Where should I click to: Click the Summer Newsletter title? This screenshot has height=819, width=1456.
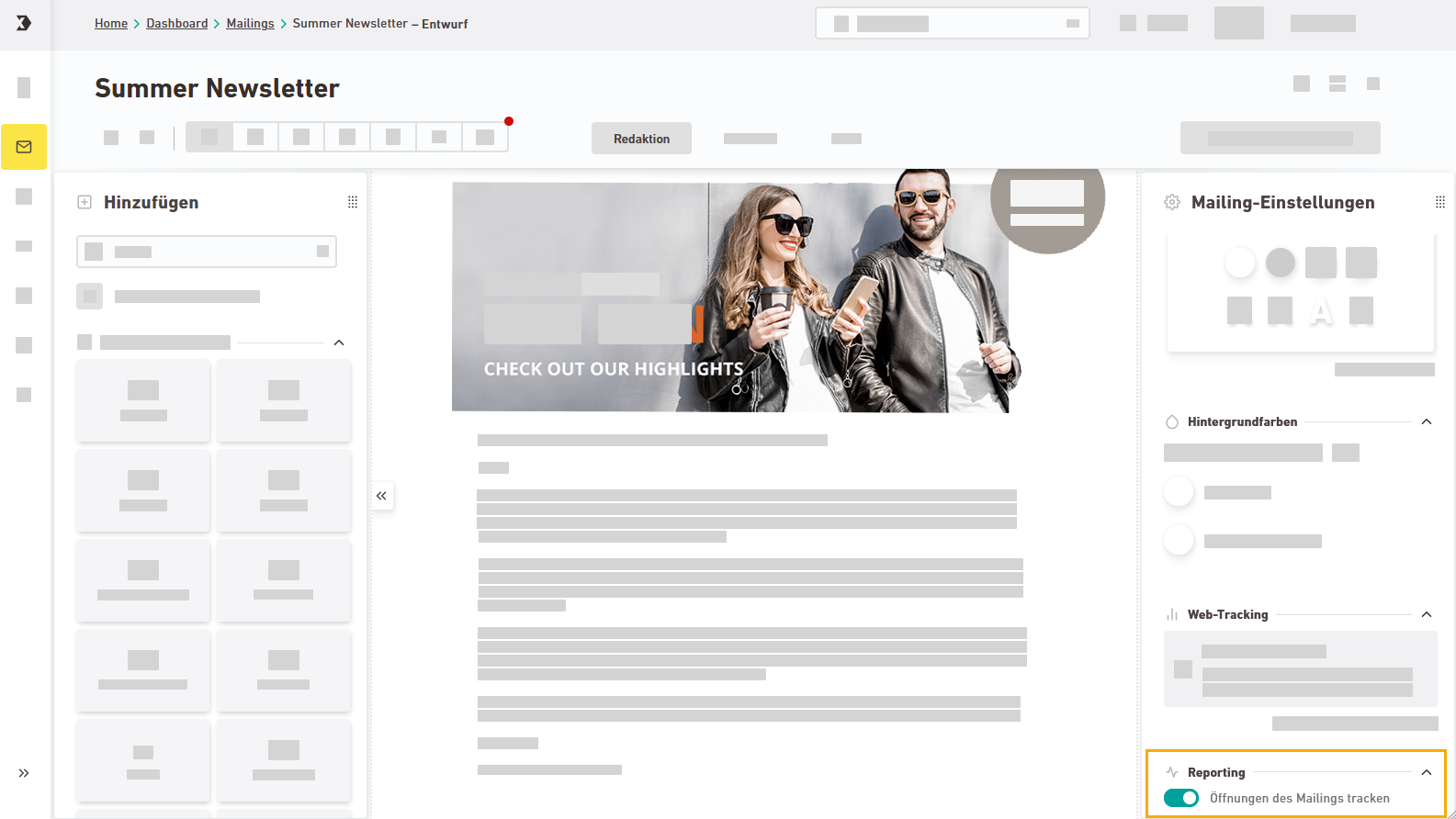(217, 88)
